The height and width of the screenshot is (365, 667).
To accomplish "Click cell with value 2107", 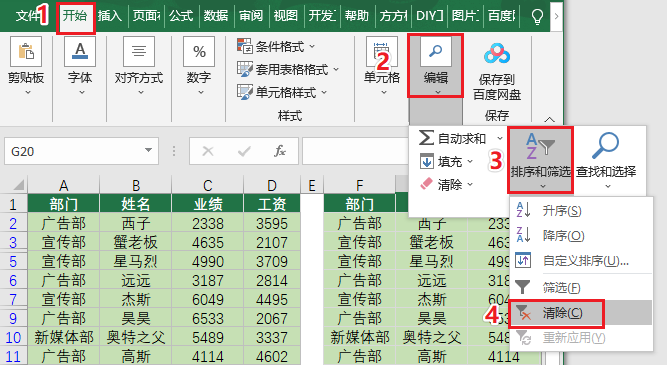I will pos(272,242).
